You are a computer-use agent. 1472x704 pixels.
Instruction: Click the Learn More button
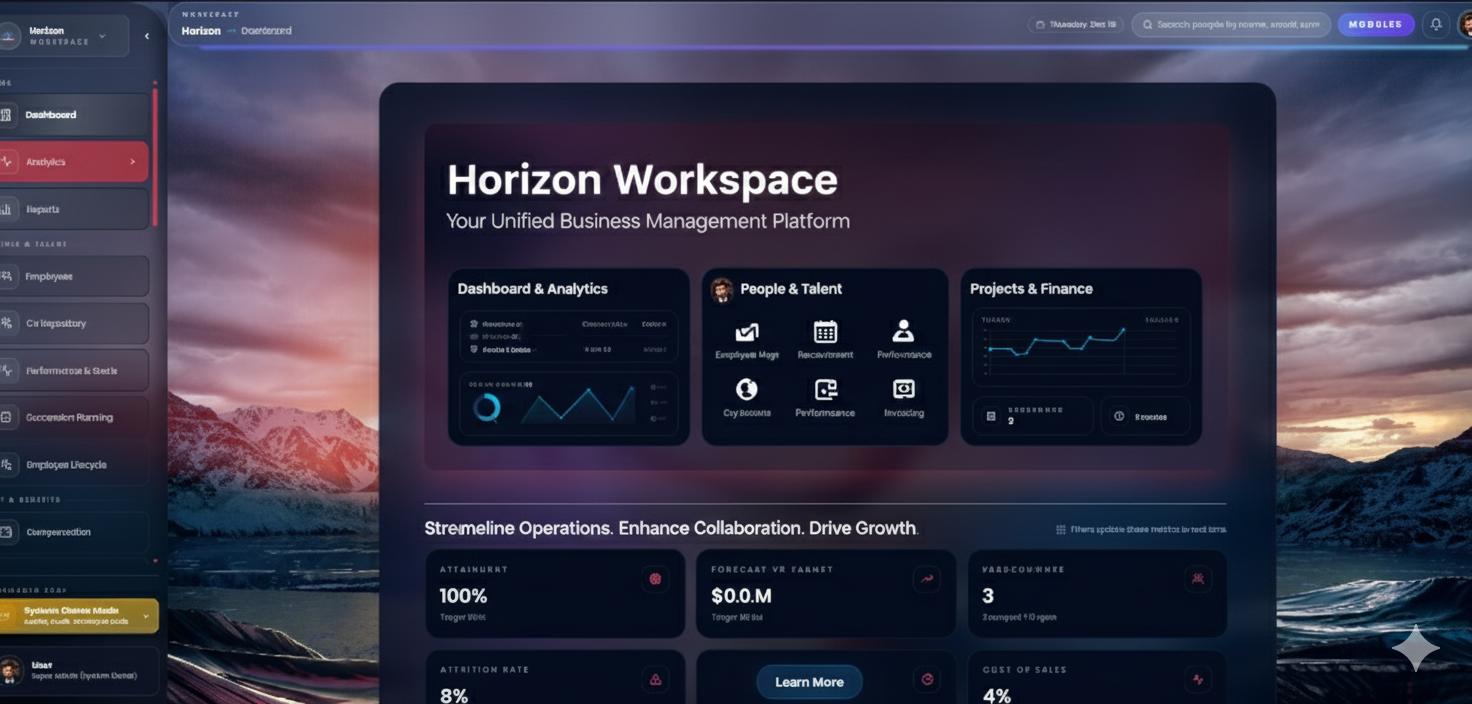809,682
